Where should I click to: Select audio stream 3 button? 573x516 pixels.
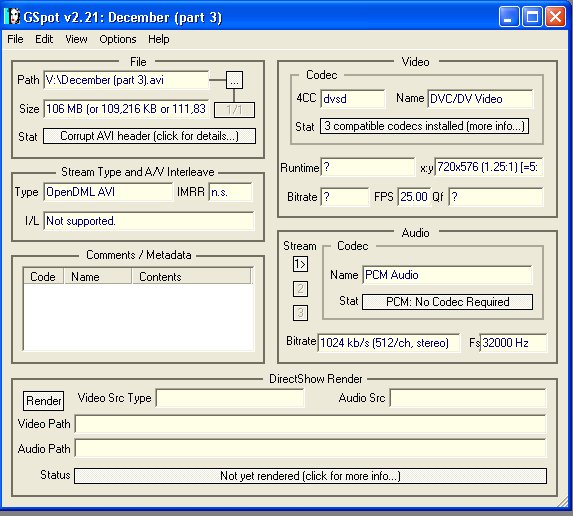point(300,313)
